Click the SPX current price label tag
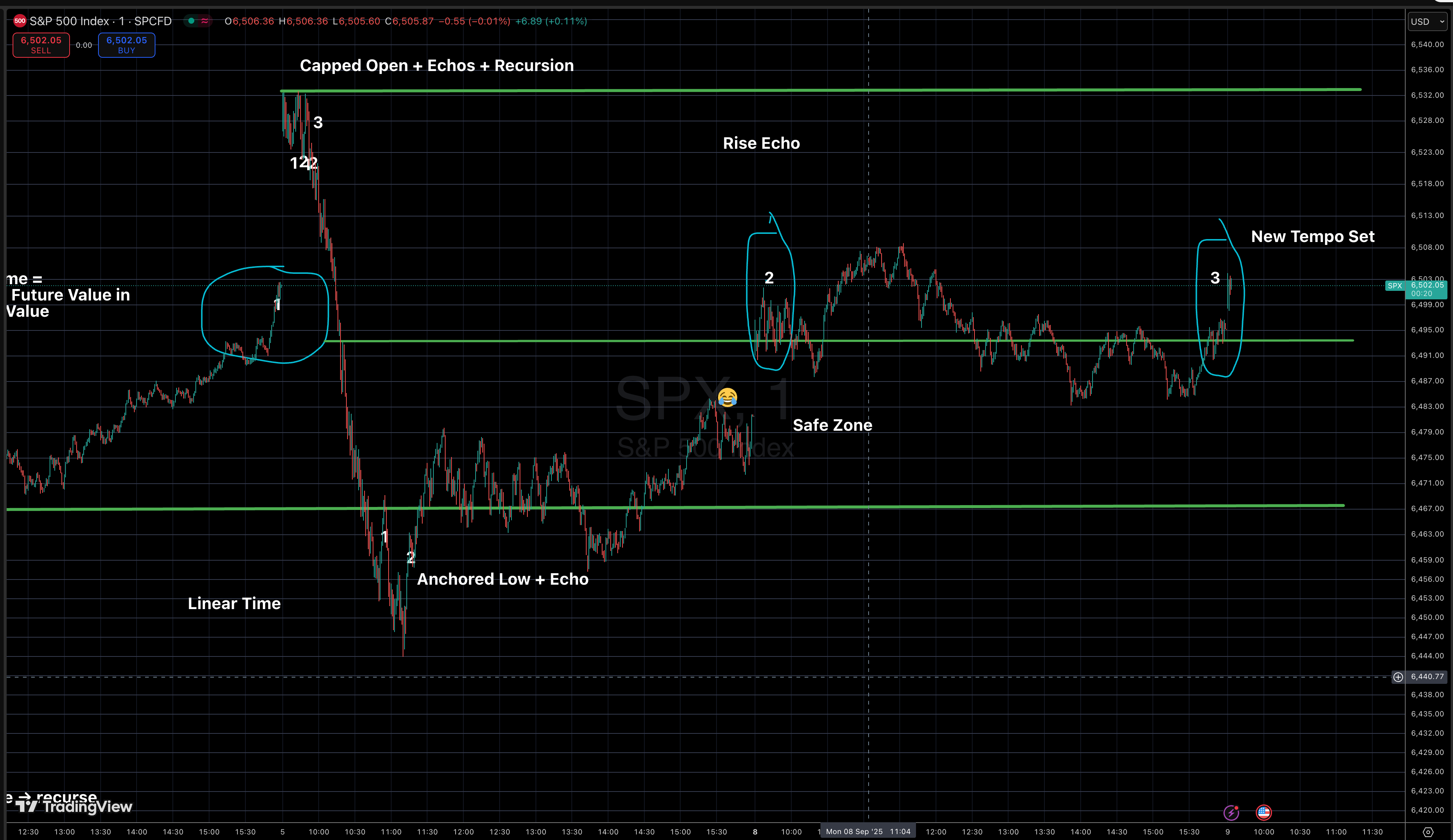This screenshot has height=840, width=1453. click(1395, 286)
